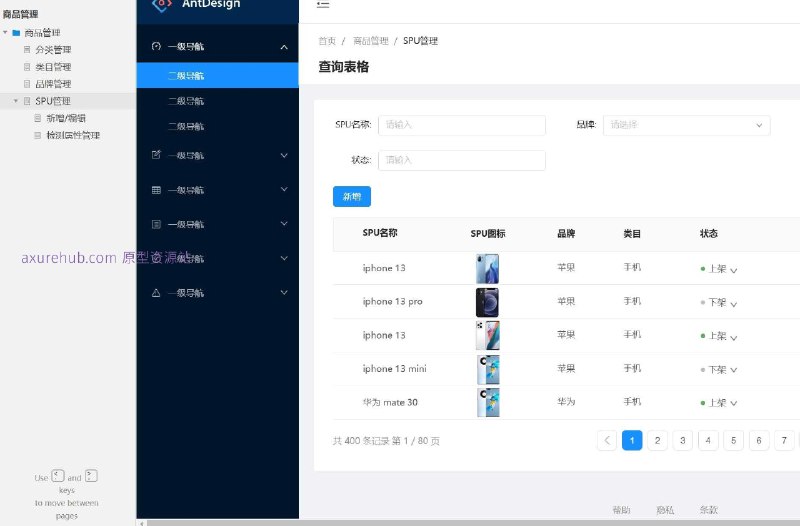Go to pagination page 5
Screen dimensions: 800x526
click(x=733, y=440)
